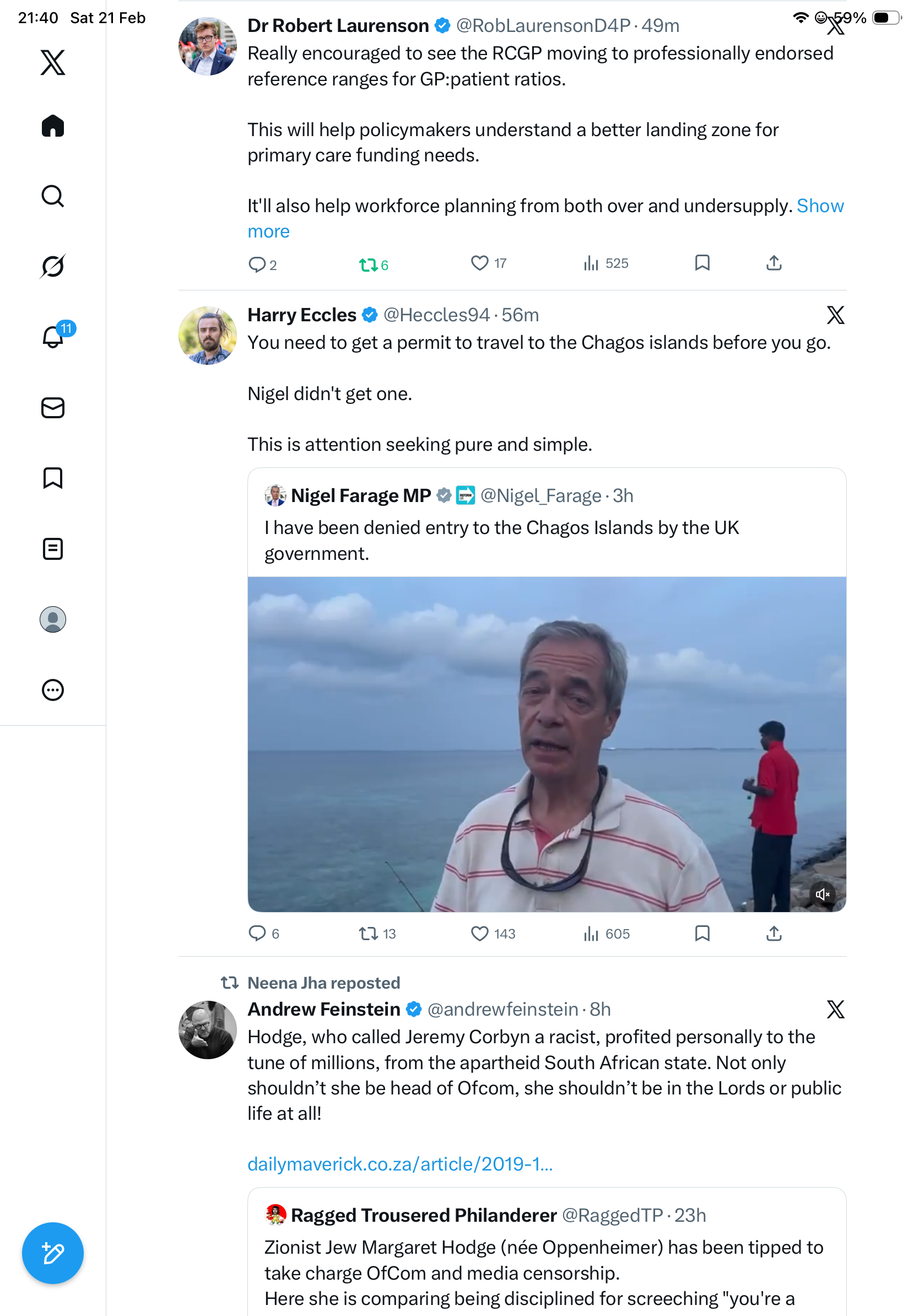The image size is (919, 1316).
Task: Tap the compose post floating button
Action: click(53, 1253)
